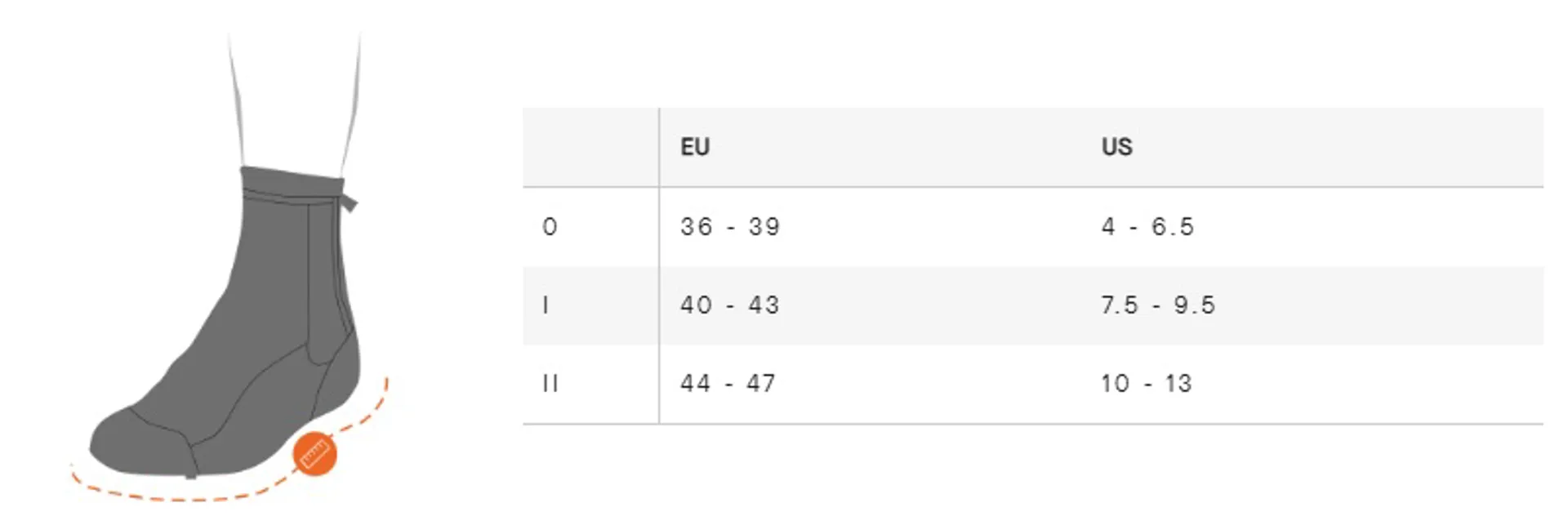Viewport: 1568px width, 525px height.
Task: Select the US 10 - 13 cell
Action: pyautogui.click(x=1147, y=384)
